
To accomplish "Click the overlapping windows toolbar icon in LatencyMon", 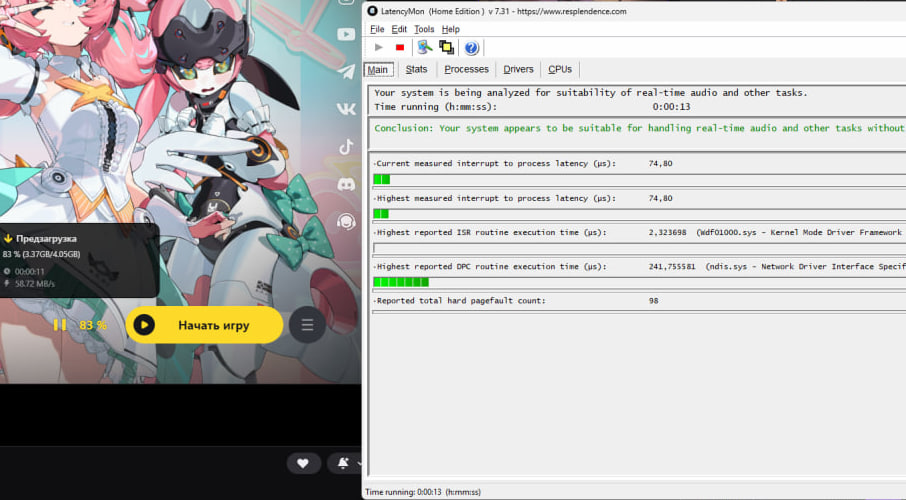I will pos(447,47).
